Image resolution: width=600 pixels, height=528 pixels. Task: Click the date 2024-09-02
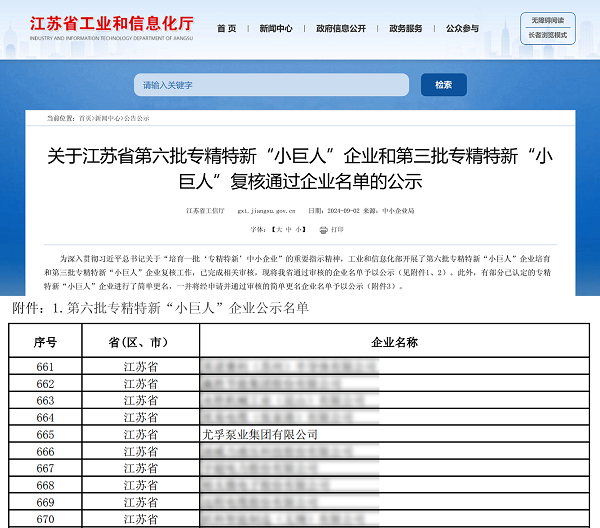coord(343,211)
